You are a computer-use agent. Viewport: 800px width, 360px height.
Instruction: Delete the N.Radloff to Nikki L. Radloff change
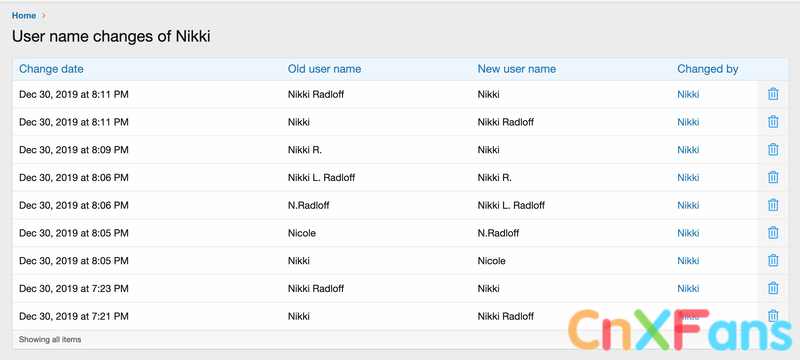click(x=773, y=205)
